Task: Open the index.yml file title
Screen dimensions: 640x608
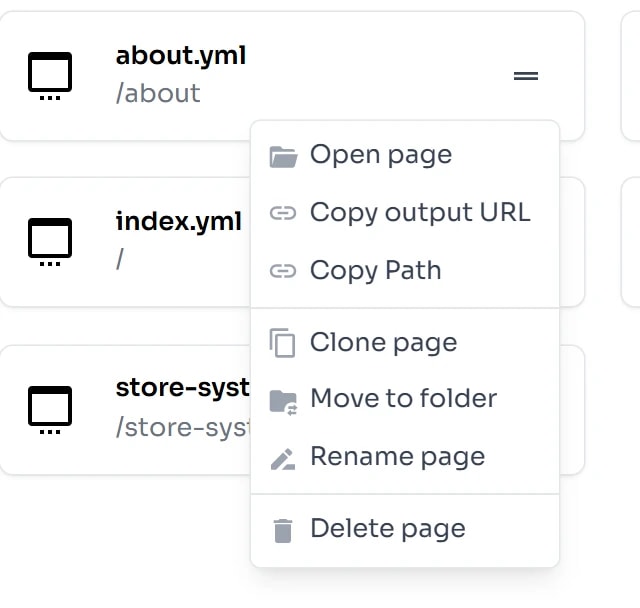Action: click(x=179, y=222)
